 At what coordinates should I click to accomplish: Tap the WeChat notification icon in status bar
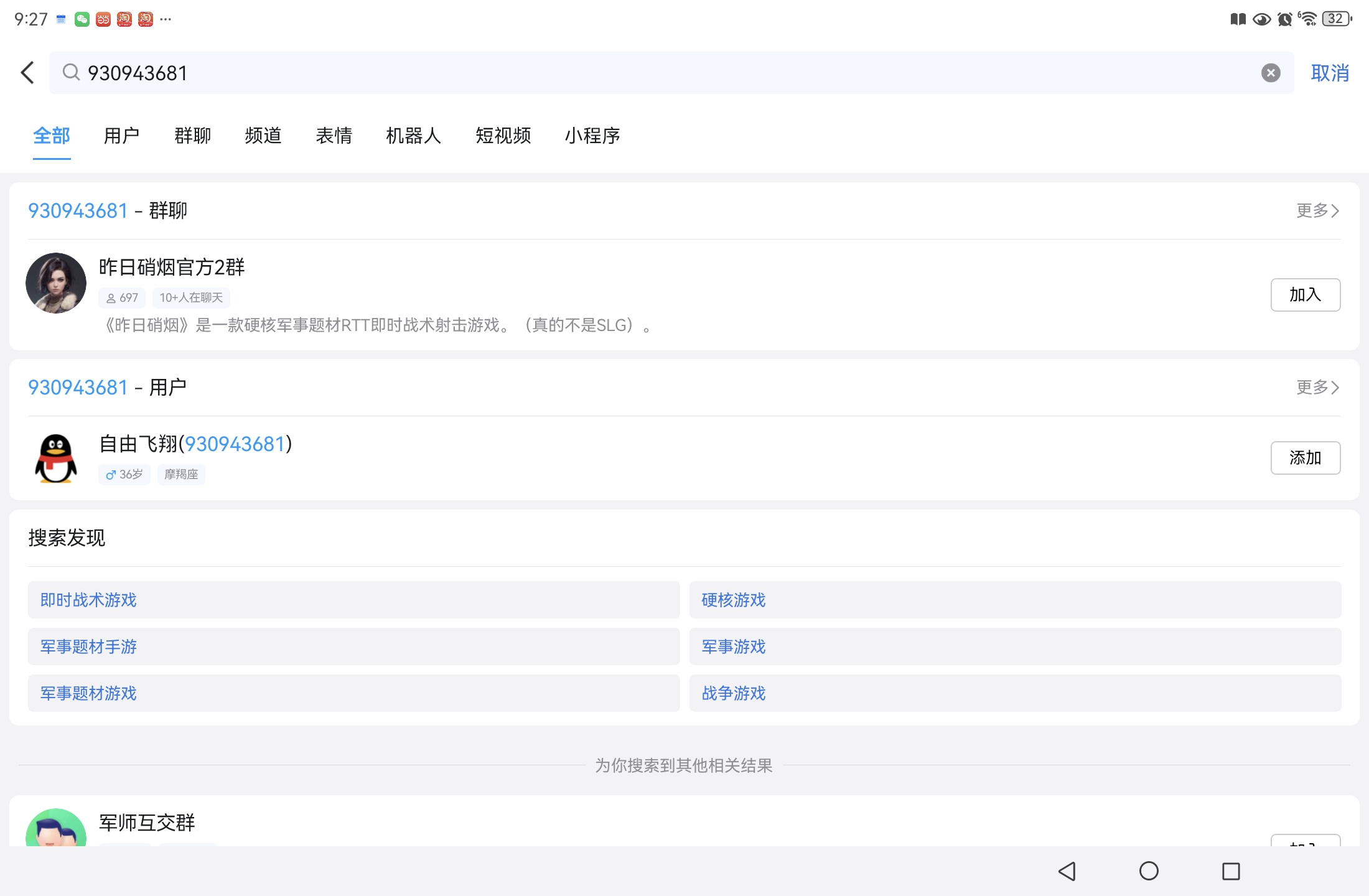pyautogui.click(x=82, y=19)
